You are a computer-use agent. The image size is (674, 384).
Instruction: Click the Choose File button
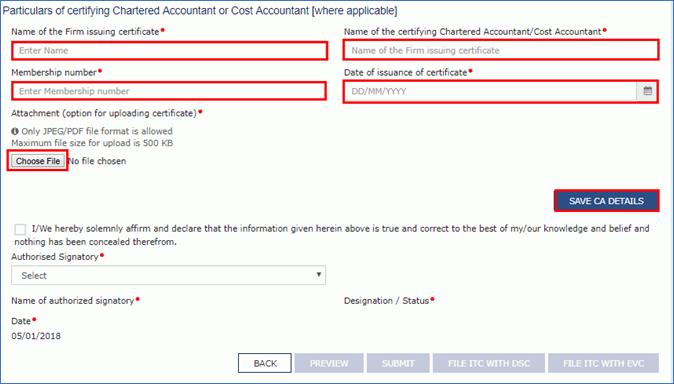click(x=38, y=161)
